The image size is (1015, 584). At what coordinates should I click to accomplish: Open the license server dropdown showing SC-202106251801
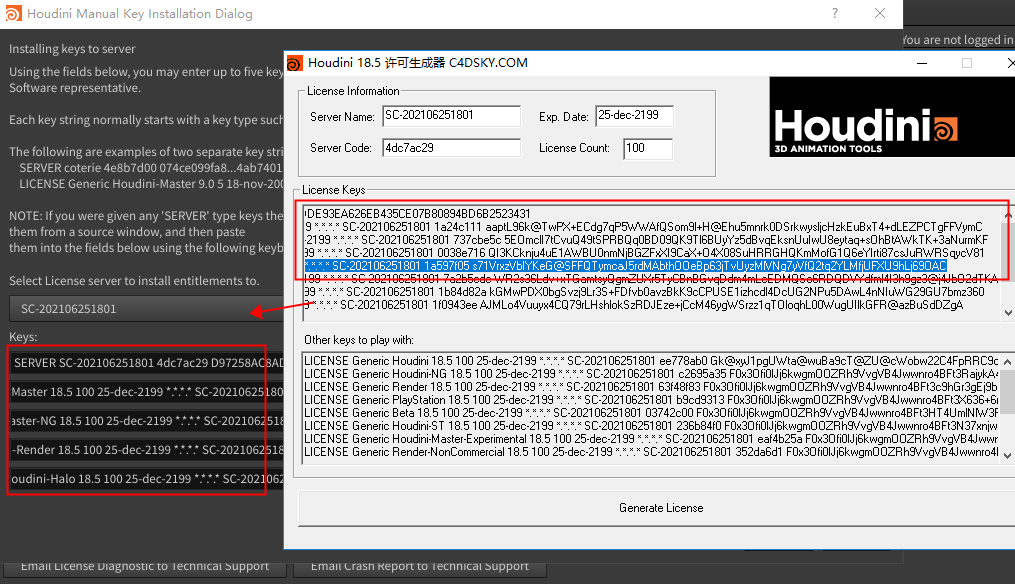147,309
